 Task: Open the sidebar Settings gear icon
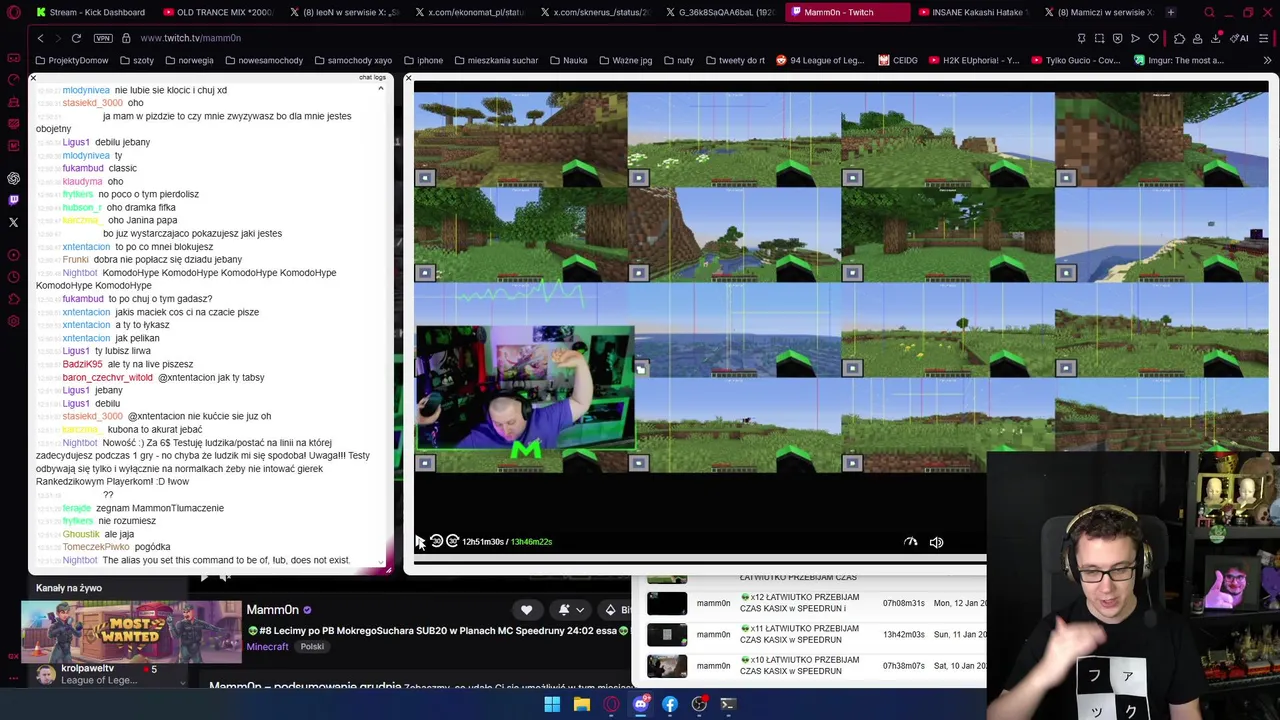(13, 321)
